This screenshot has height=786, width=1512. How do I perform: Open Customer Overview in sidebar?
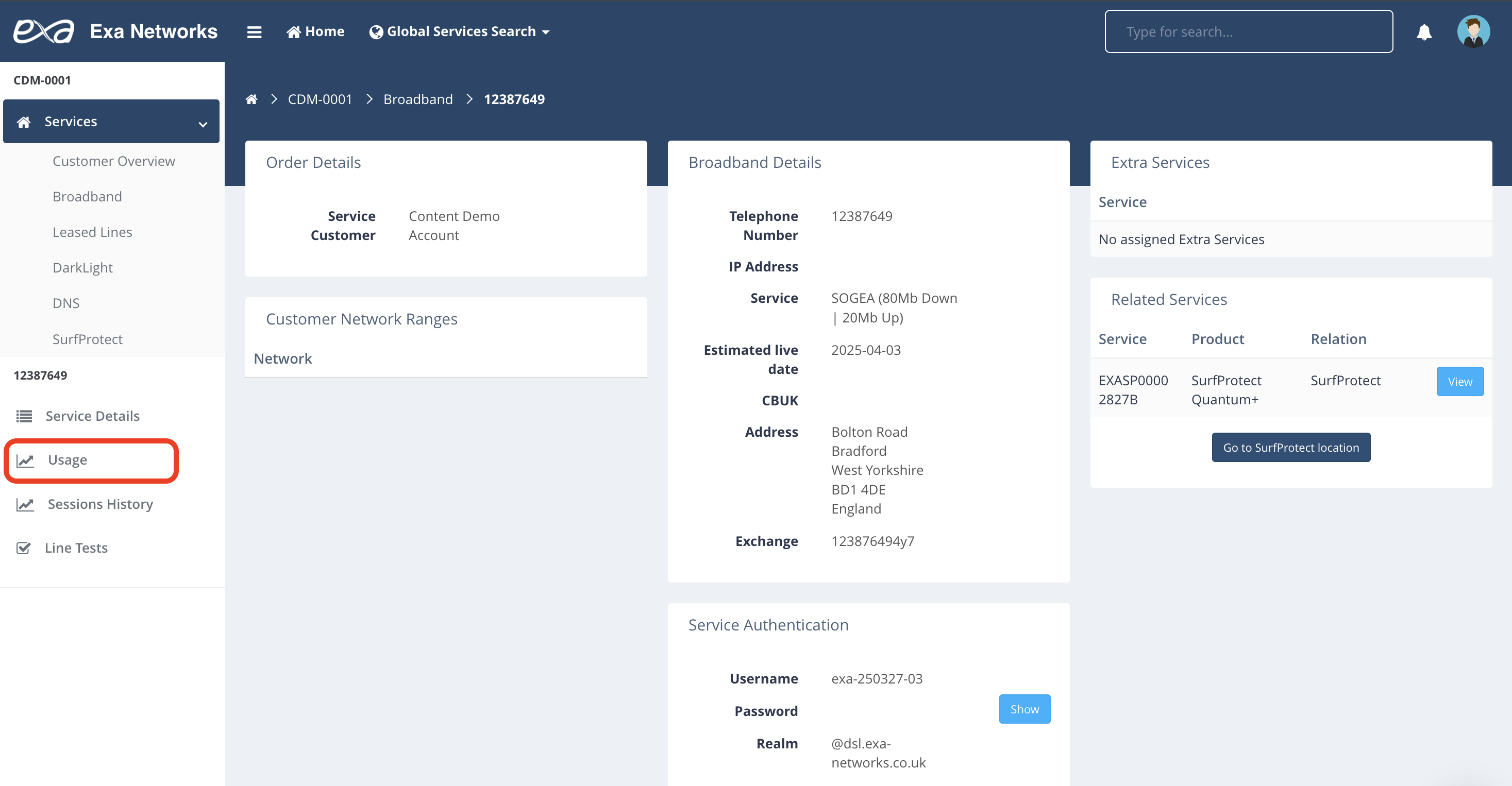(x=113, y=161)
